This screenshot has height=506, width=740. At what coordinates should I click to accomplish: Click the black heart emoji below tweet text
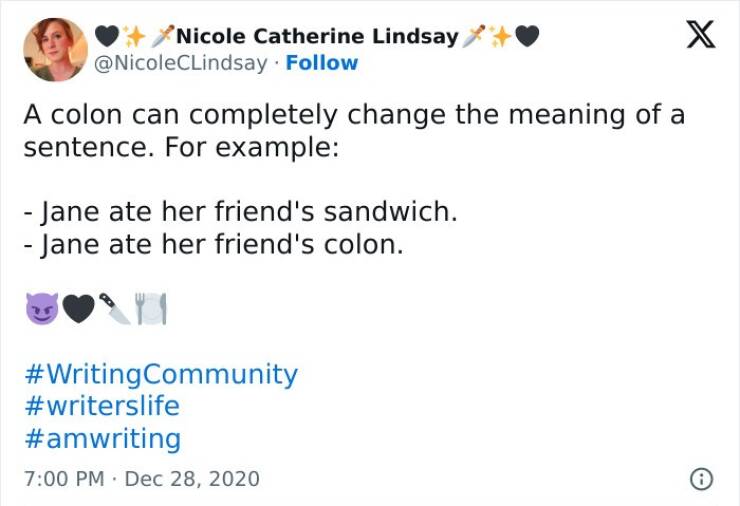pyautogui.click(x=79, y=311)
